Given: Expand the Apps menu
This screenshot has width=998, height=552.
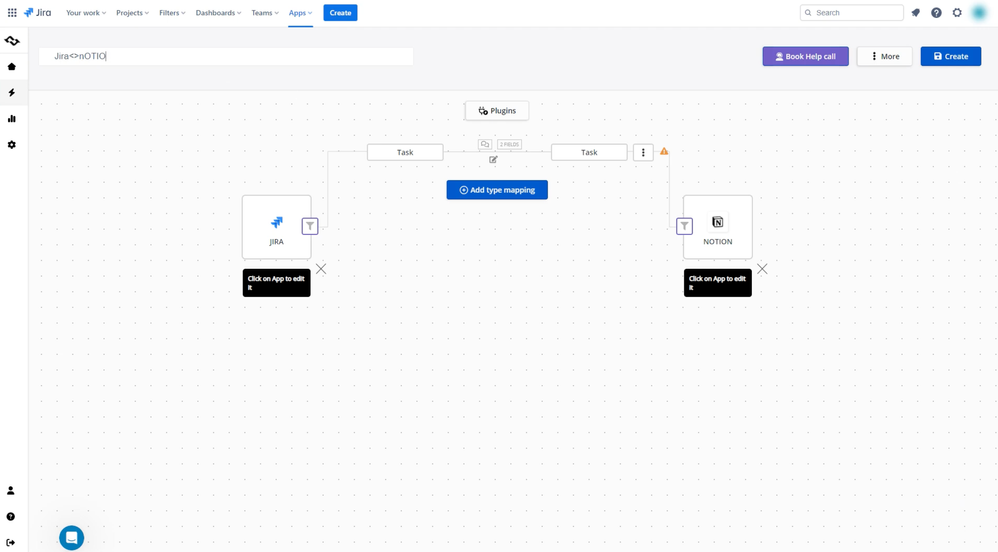Looking at the screenshot, I should pyautogui.click(x=300, y=13).
